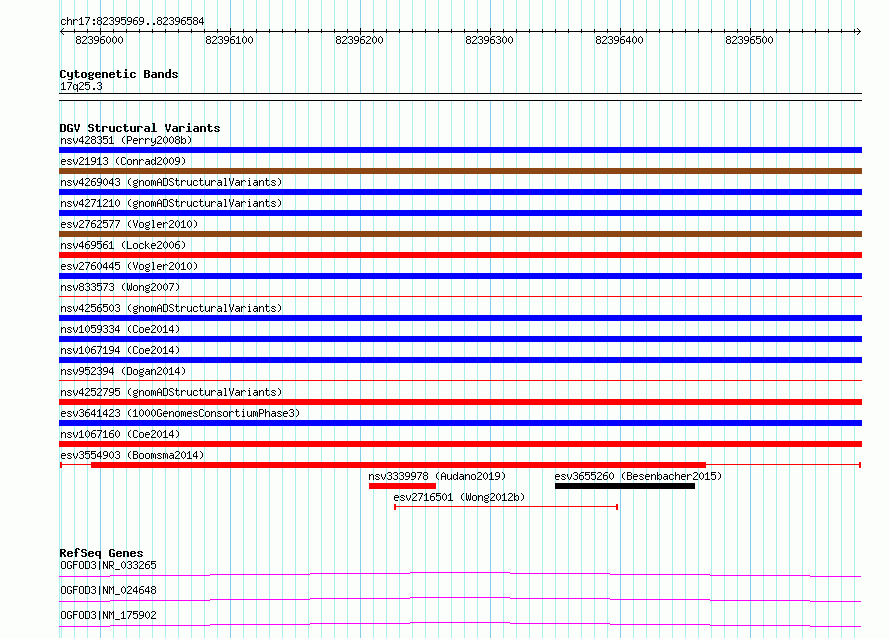890x638 pixels.
Task: Click the magenta track under OGFOD3|NR_033265
Action: (460, 574)
